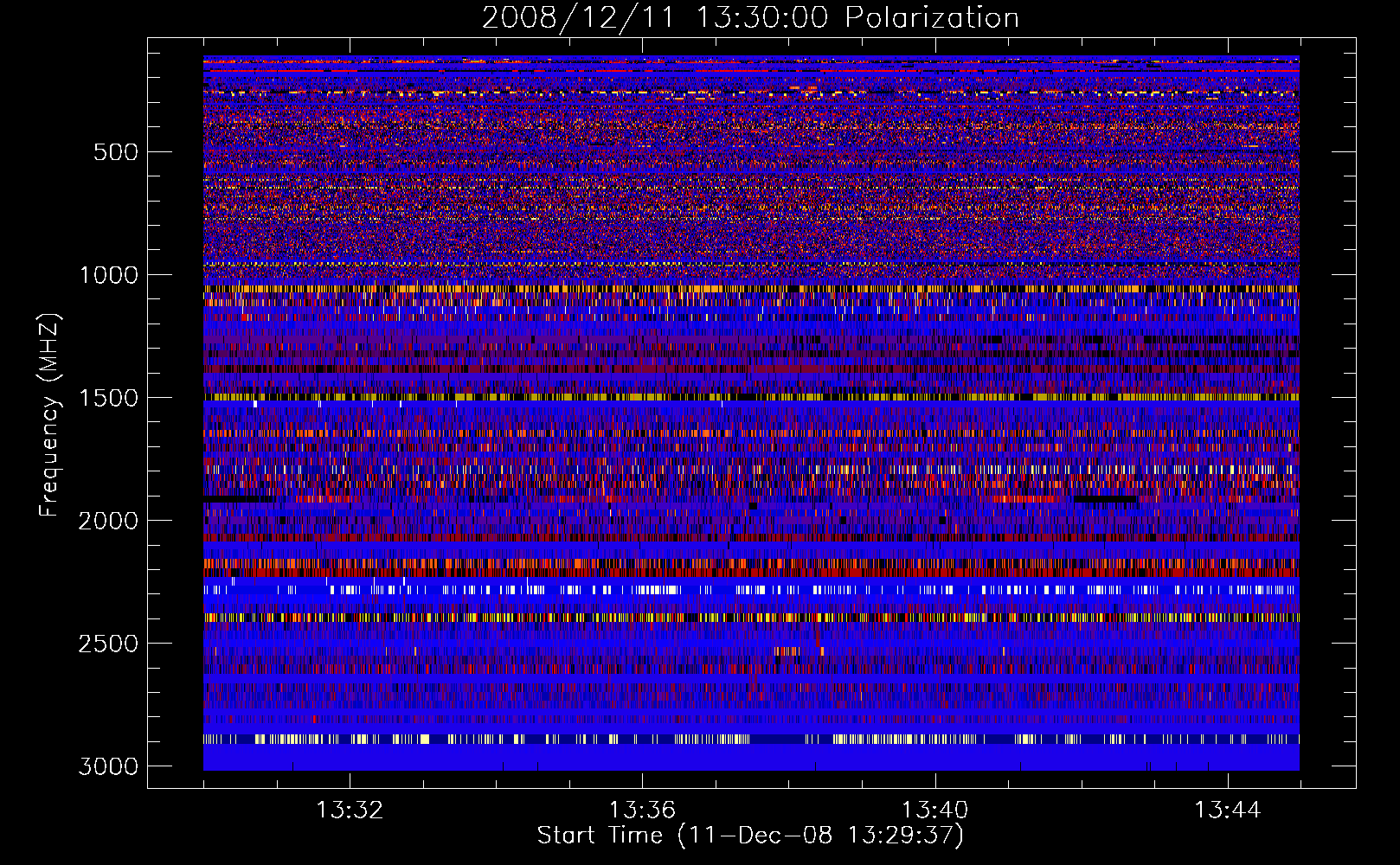Click the 2000 frequency tick label
This screenshot has width=1400, height=865.
click(108, 521)
